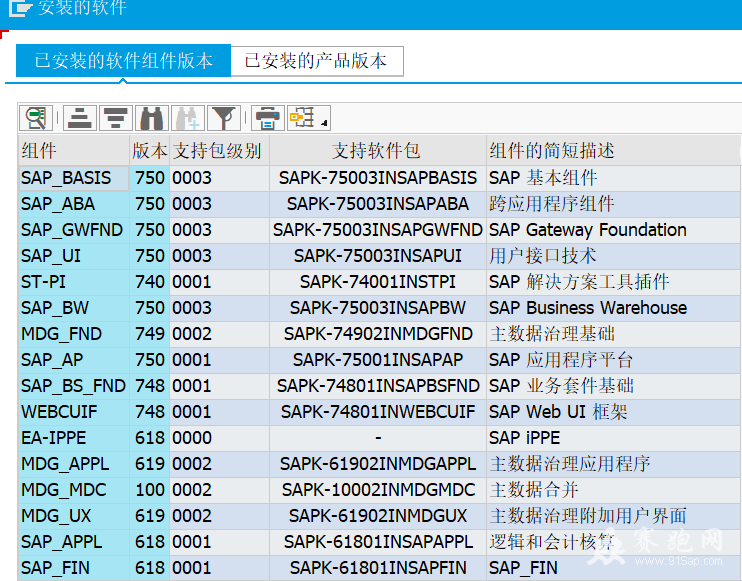Click support package SAPK-74902INMDGFND
Image resolution: width=742 pixels, height=581 pixels.
pos(378,334)
